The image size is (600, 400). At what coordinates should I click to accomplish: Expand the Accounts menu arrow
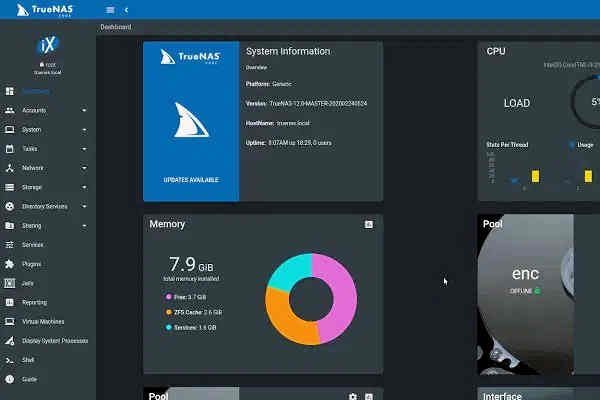tap(84, 110)
